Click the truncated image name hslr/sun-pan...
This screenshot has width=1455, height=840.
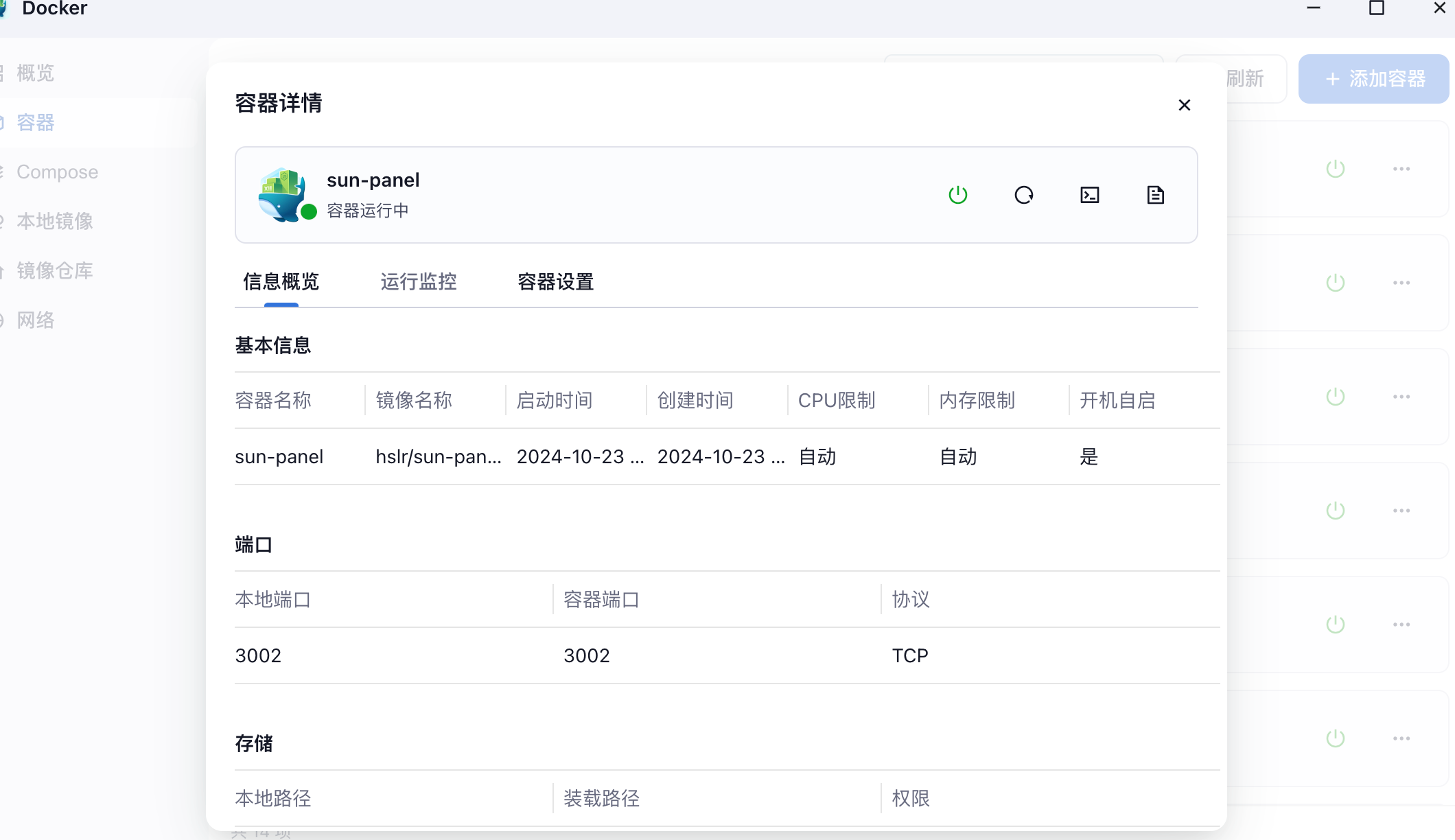tap(438, 456)
